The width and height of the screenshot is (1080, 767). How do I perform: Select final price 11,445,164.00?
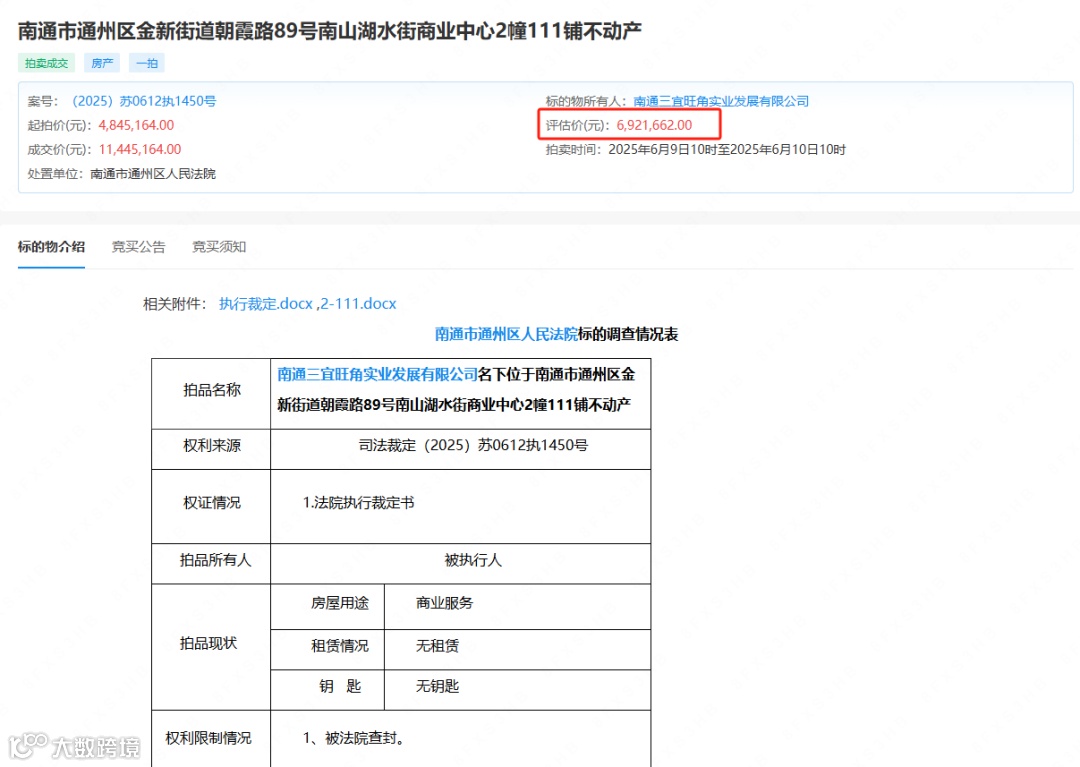[x=140, y=149]
